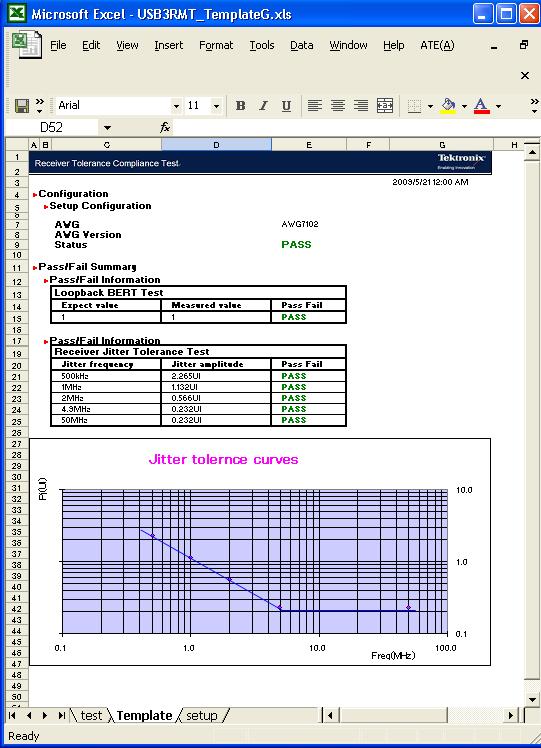Click the Borders icon
541x748 pixels.
[415, 105]
